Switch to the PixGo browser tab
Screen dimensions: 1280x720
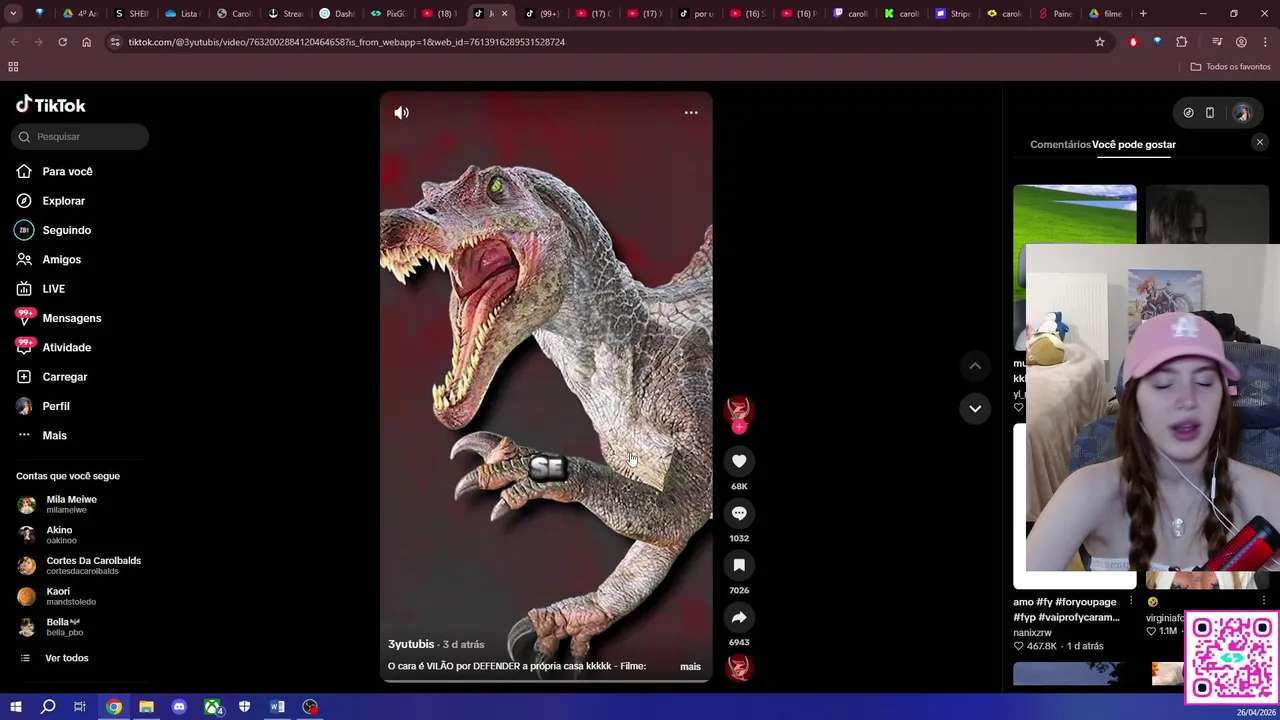tap(389, 14)
